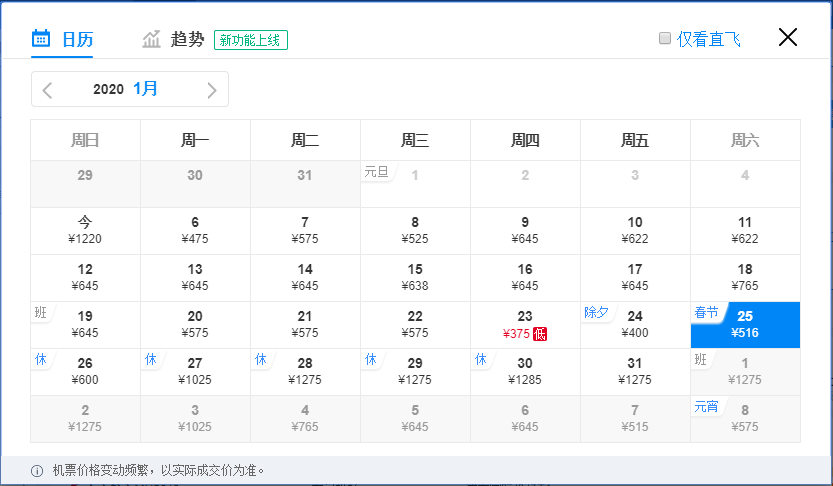
Task: Enable the 仅看直飞 checkbox
Action: coord(664,39)
